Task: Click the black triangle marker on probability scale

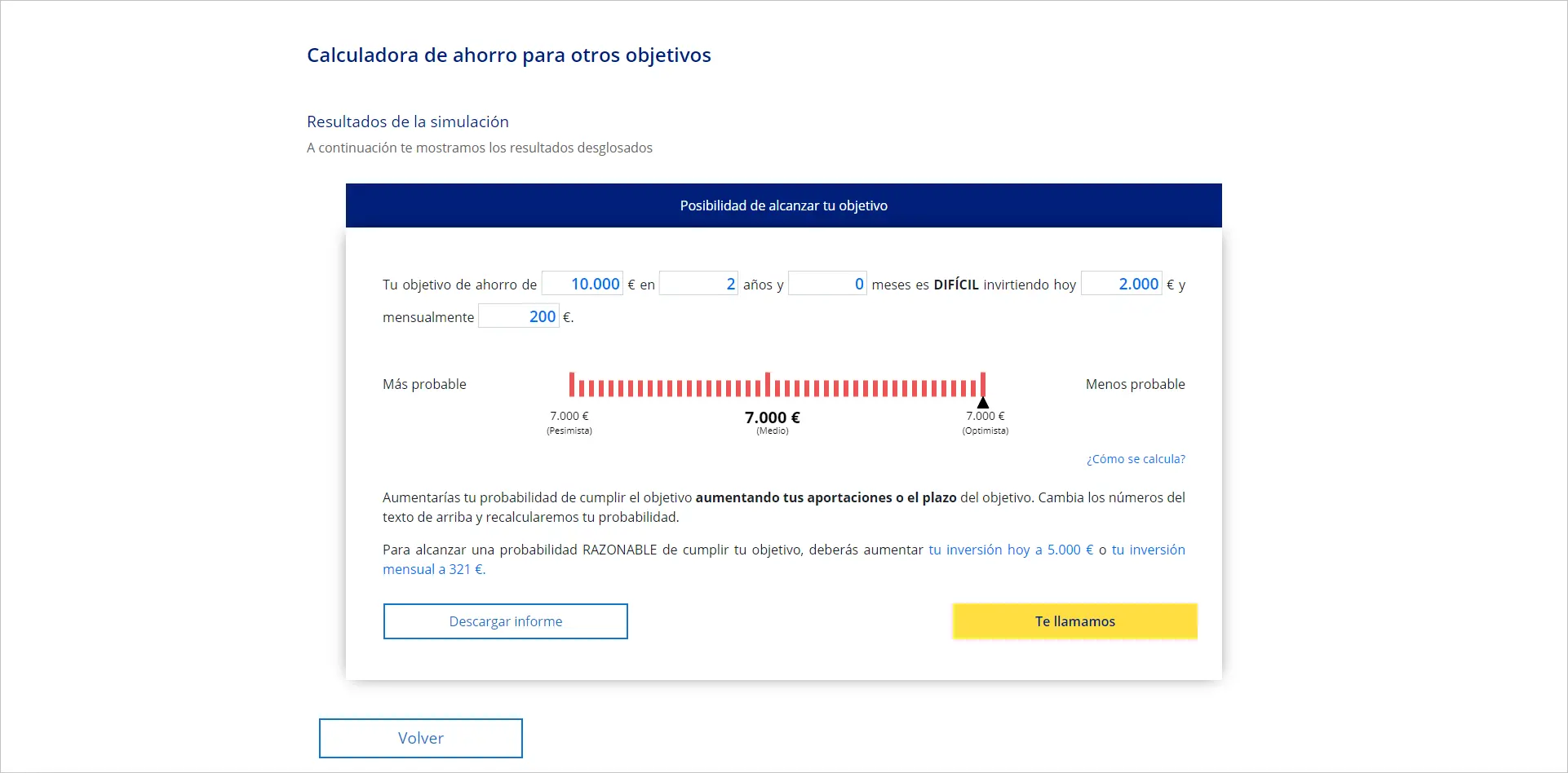Action: coord(983,403)
